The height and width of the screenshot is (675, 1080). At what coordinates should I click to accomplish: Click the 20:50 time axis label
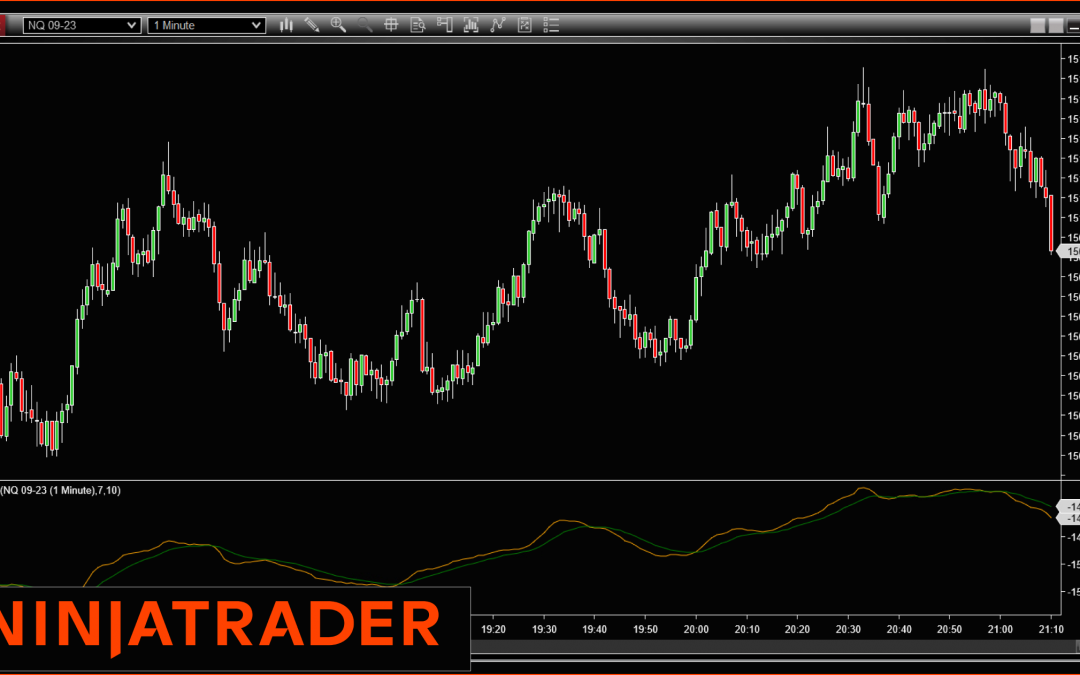pos(949,629)
